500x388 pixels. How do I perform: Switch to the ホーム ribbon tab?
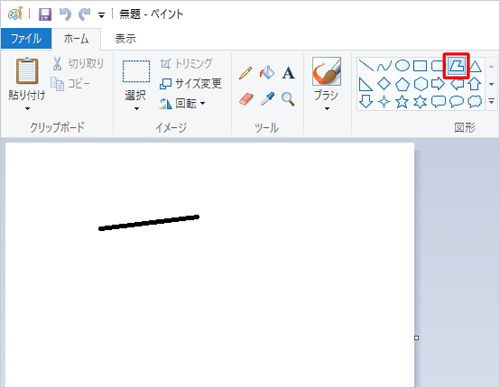click(76, 39)
